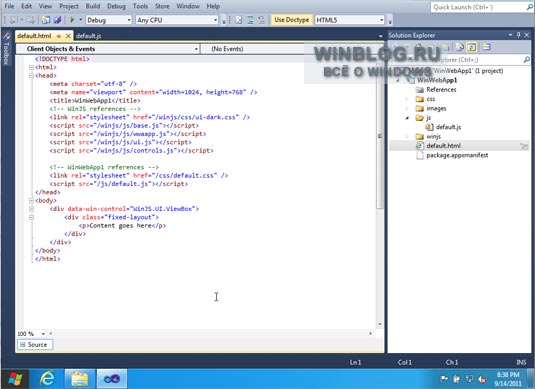Expand the winjs folder in Solution Explorer
Image resolution: width=535 pixels, height=389 pixels.
coord(407,136)
